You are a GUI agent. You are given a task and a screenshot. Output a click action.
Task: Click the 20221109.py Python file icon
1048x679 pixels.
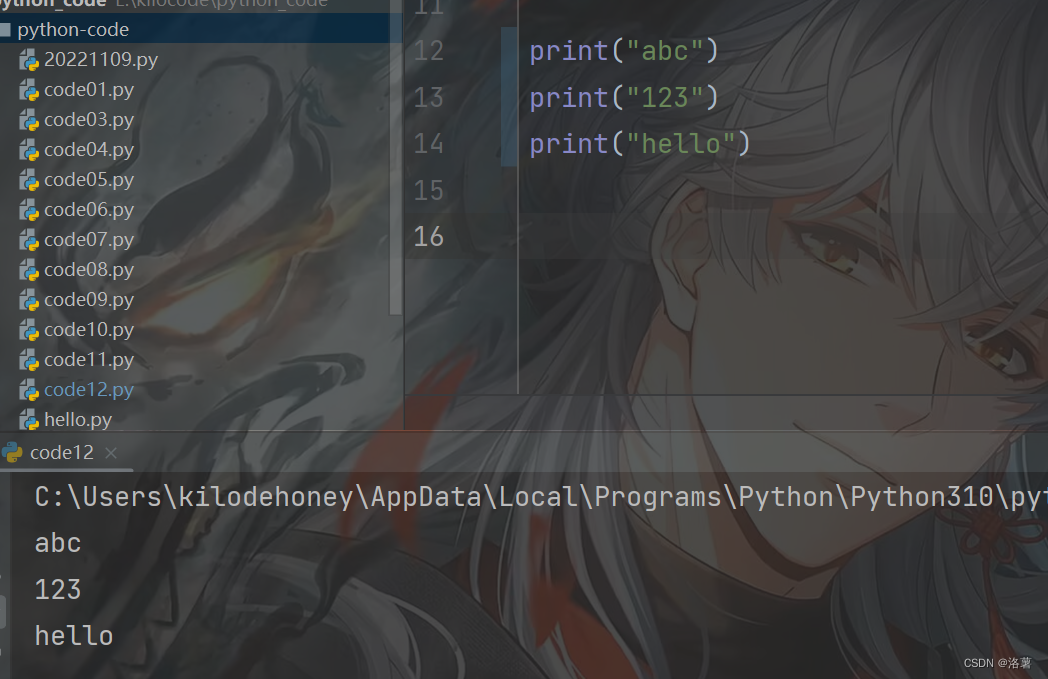[x=29, y=60]
